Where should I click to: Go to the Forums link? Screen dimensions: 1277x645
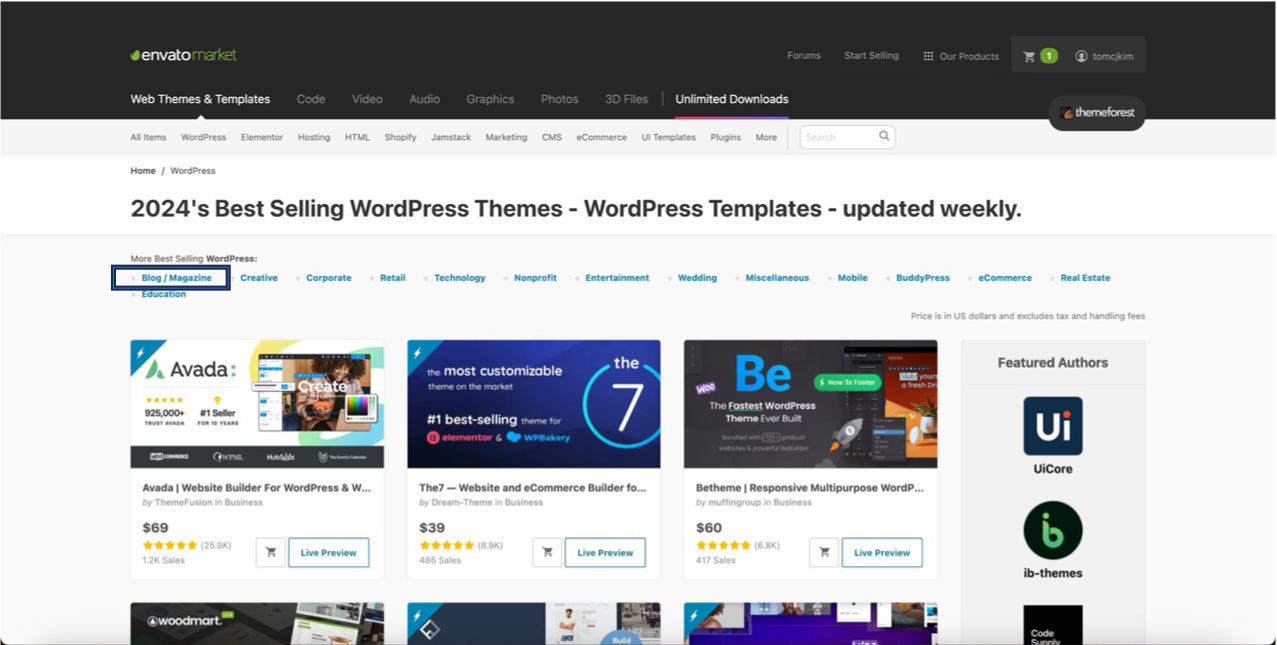point(804,55)
